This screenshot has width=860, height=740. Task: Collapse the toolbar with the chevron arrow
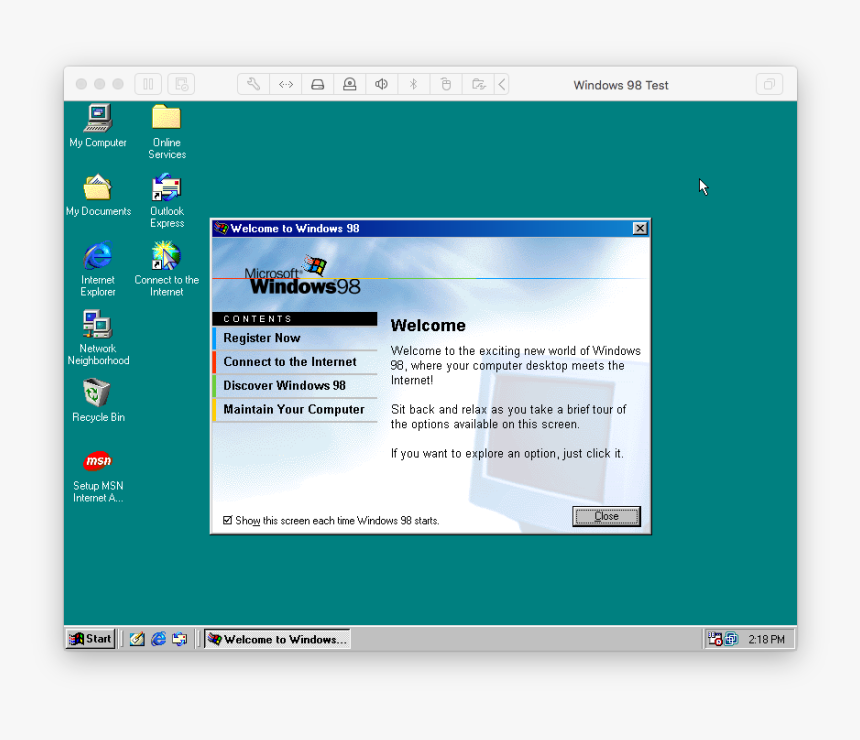[x=502, y=84]
